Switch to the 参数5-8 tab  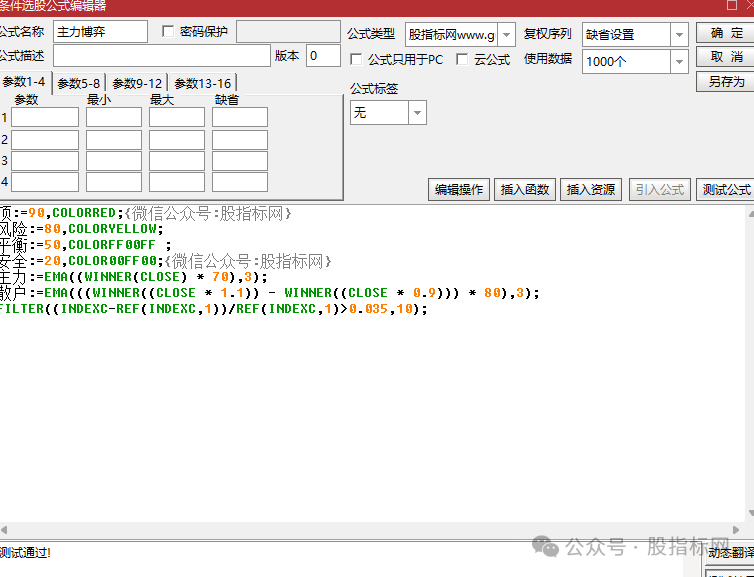click(79, 84)
